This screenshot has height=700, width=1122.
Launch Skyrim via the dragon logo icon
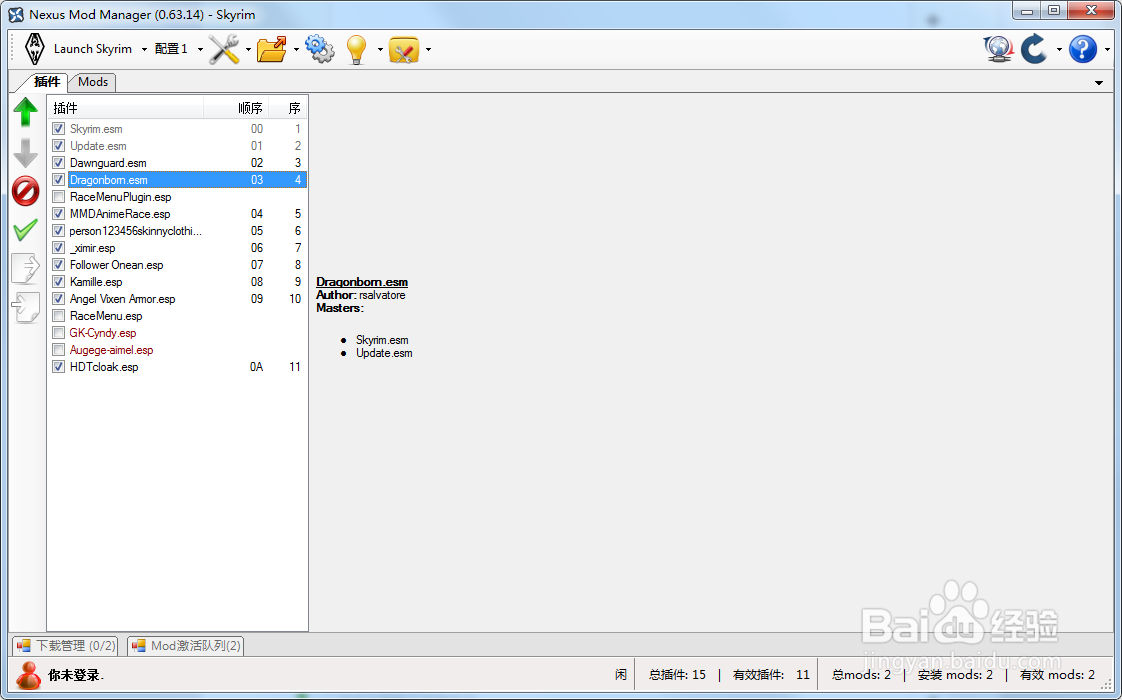pos(34,49)
